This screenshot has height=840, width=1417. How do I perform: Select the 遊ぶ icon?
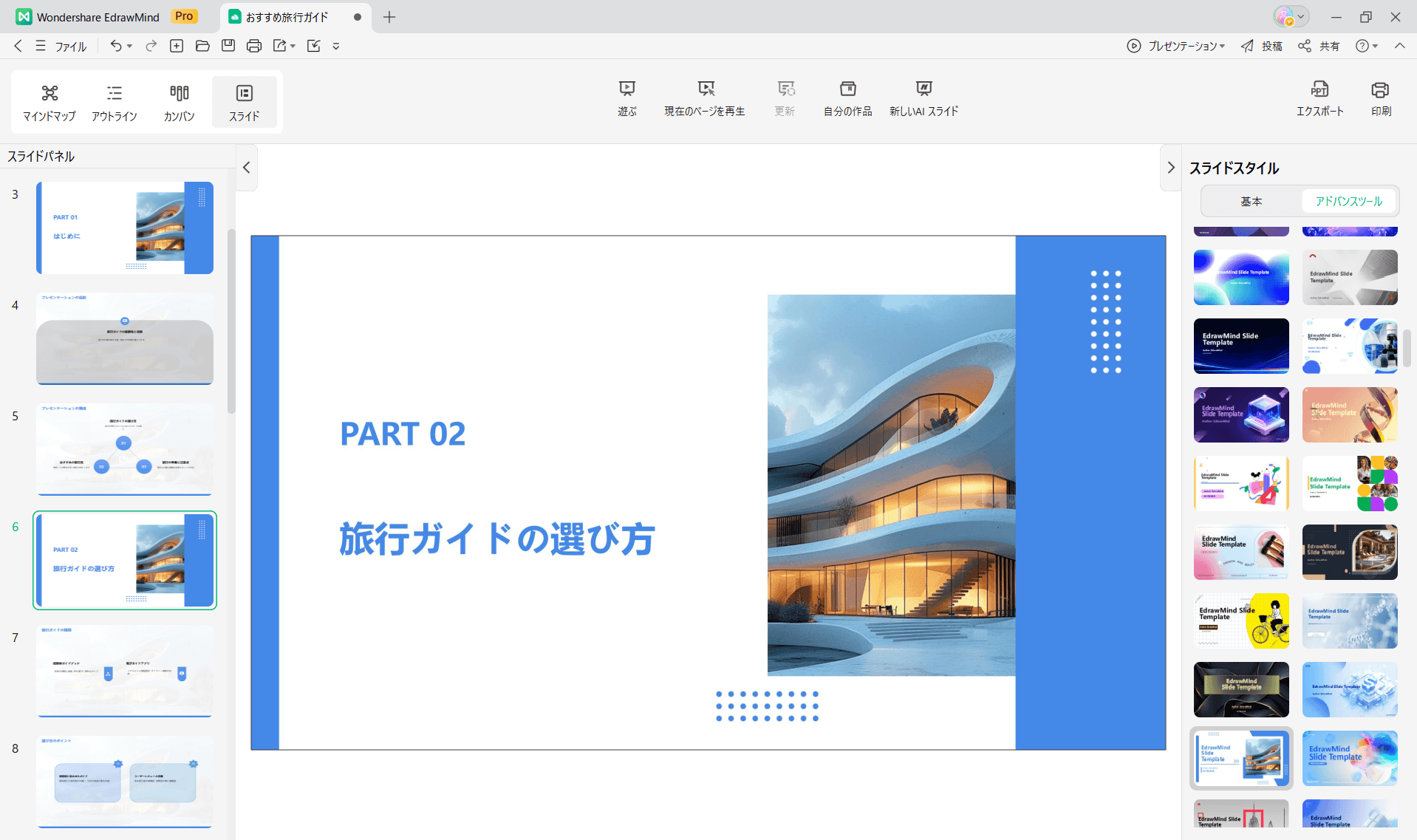626,98
